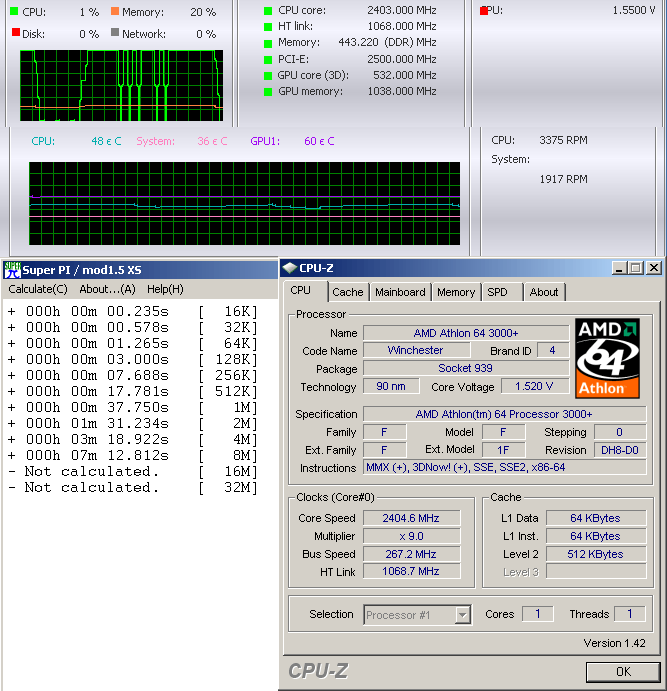Click the empty Level 3 cache field
Viewport: 667px width, 691px height.
point(596,572)
